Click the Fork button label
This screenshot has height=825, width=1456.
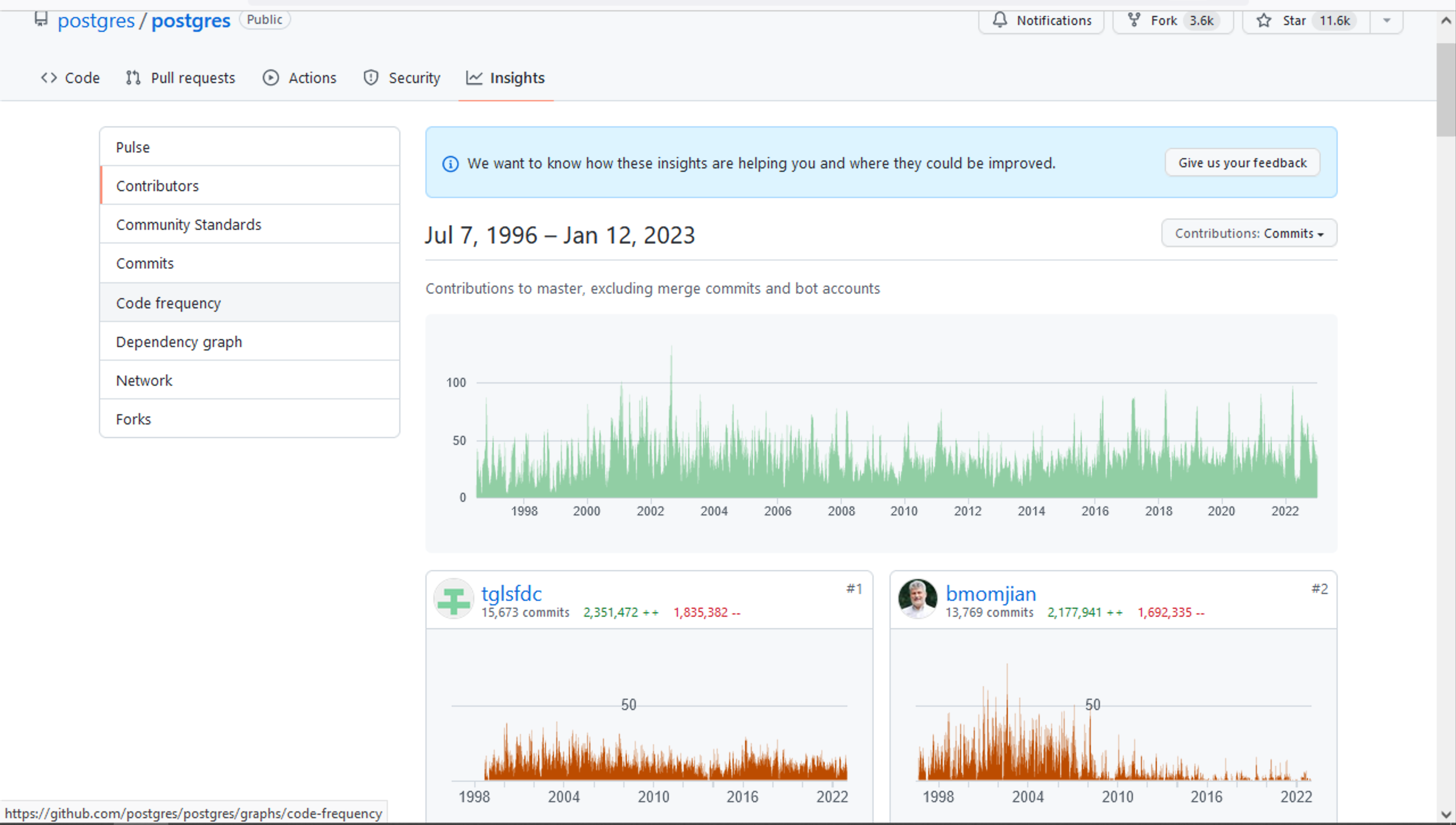(x=1164, y=20)
